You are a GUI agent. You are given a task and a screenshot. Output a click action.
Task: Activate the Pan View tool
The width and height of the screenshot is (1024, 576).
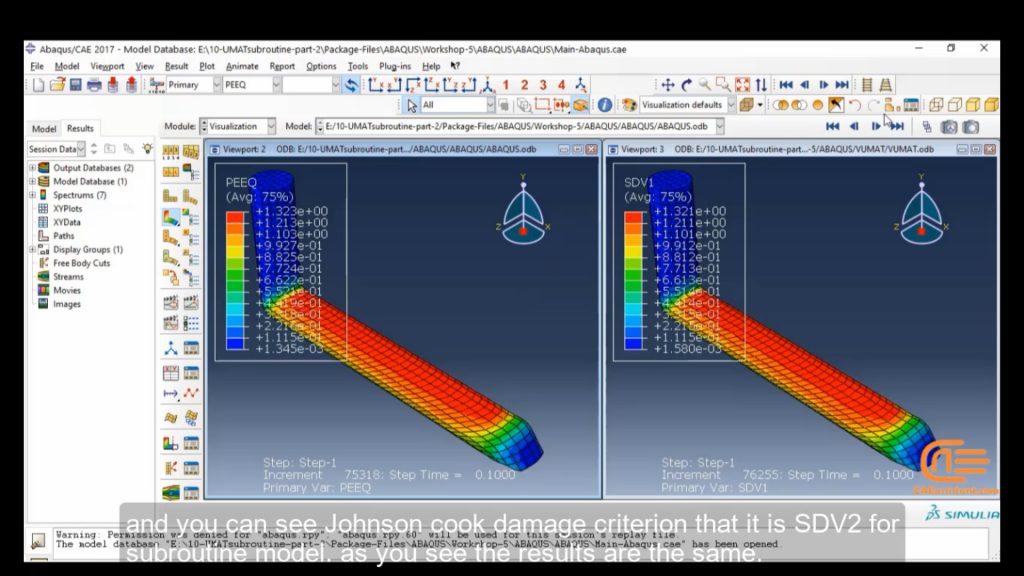point(667,84)
